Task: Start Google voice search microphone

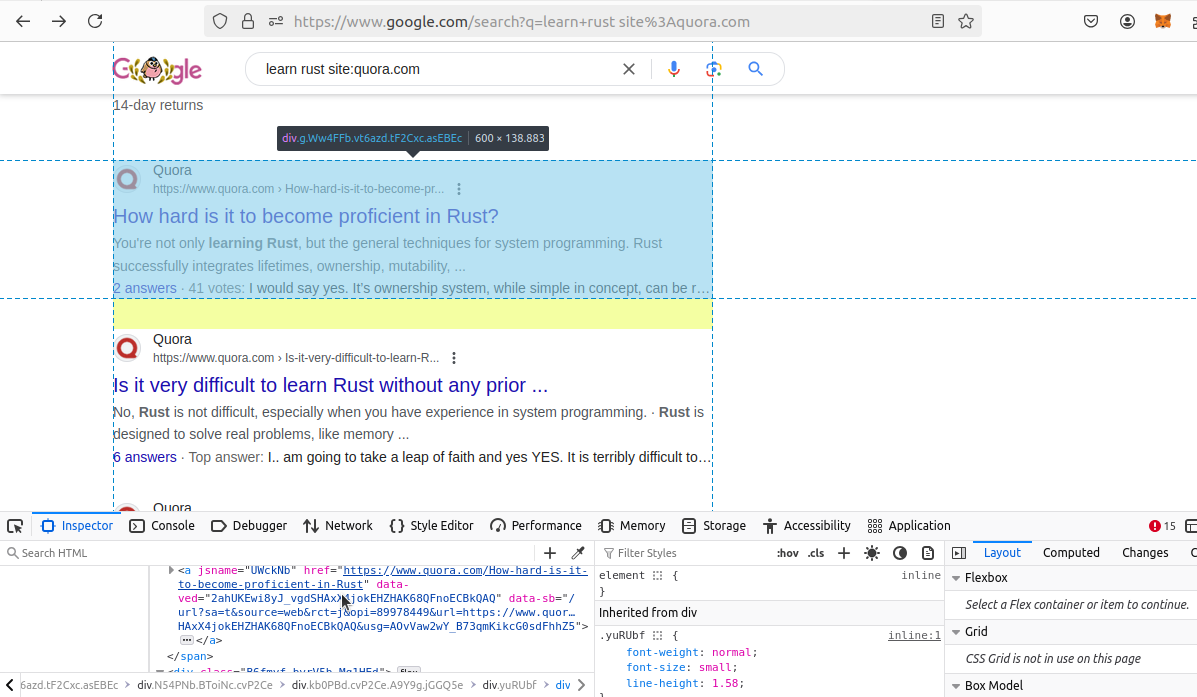Action: tap(673, 69)
